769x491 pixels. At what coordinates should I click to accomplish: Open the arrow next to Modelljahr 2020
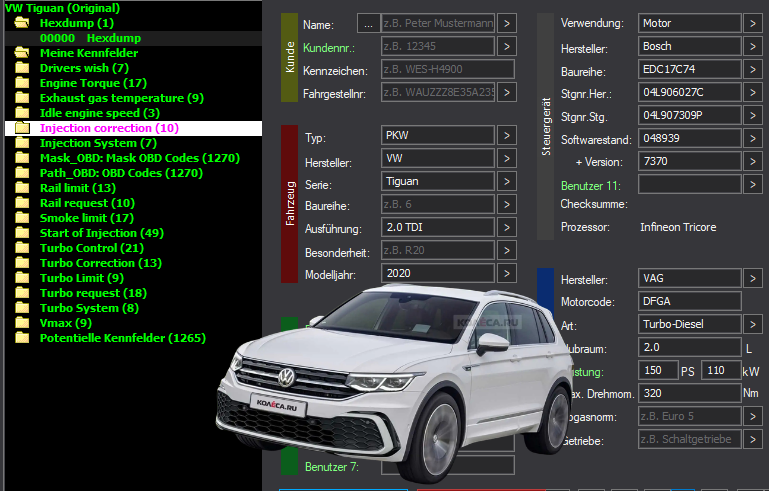(x=507, y=273)
